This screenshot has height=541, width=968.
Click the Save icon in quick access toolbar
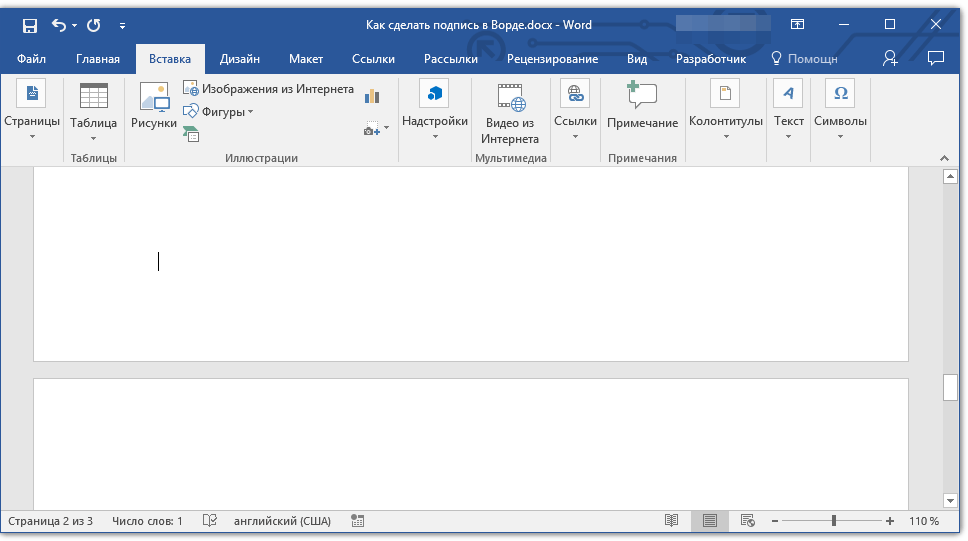click(x=30, y=25)
